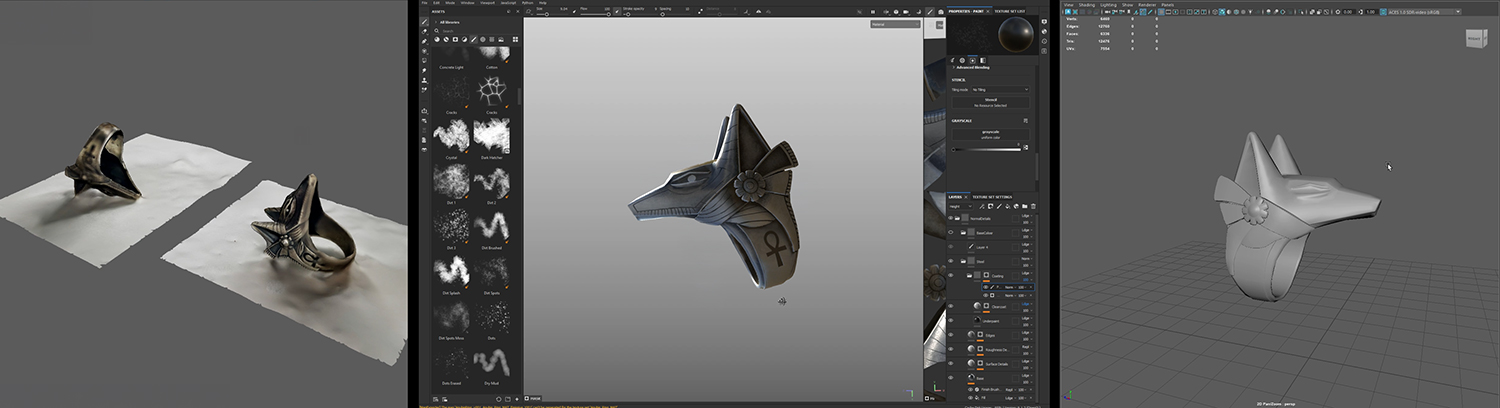Image resolution: width=1500 pixels, height=408 pixels.
Task: Toggle visibility of Surface Details layer
Action: click(951, 363)
